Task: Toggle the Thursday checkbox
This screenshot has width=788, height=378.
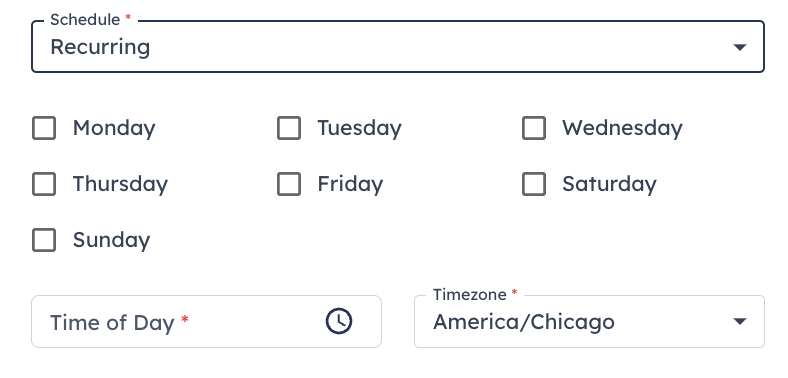Action: [x=44, y=184]
